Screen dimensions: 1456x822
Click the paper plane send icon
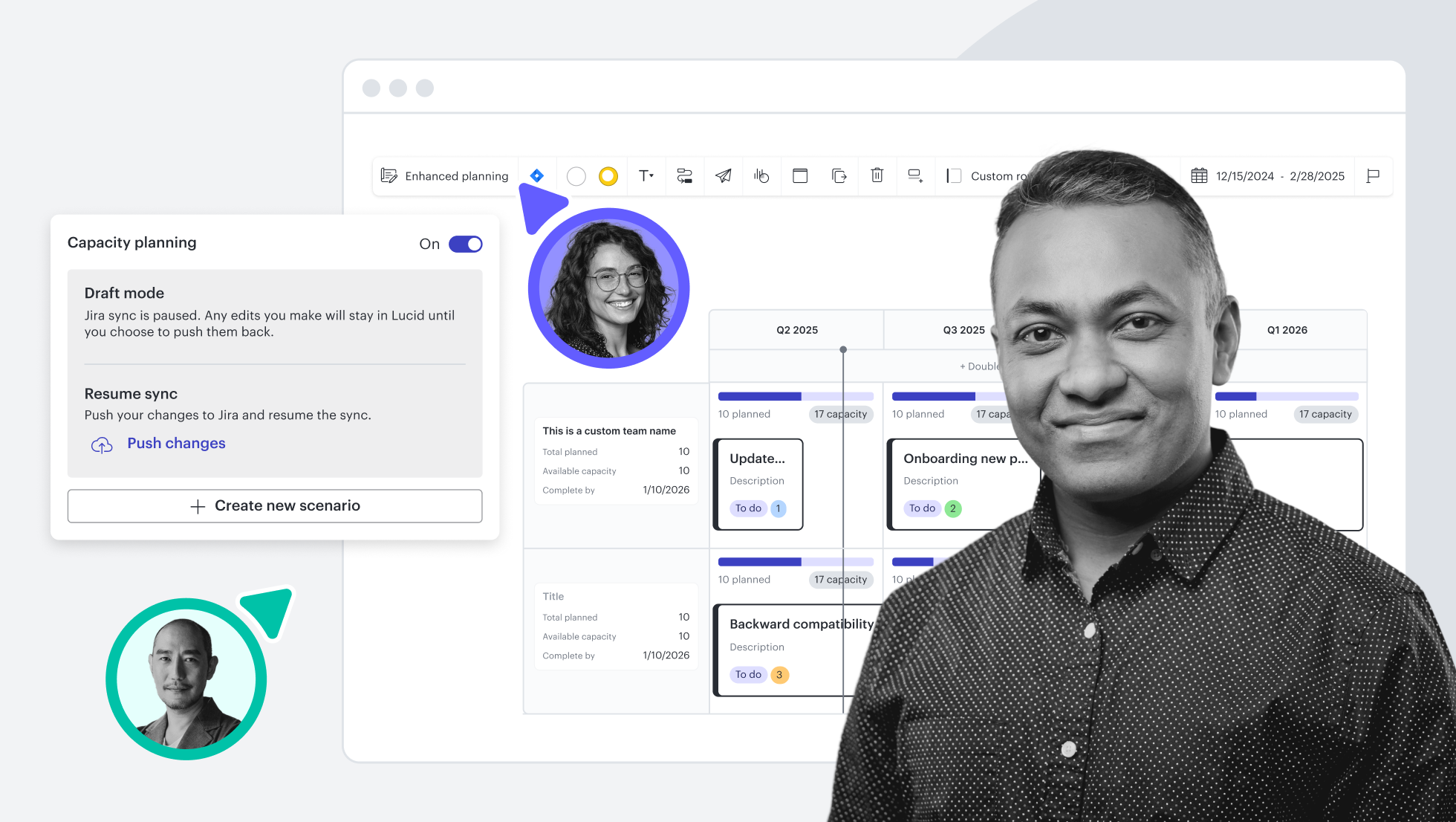(724, 176)
